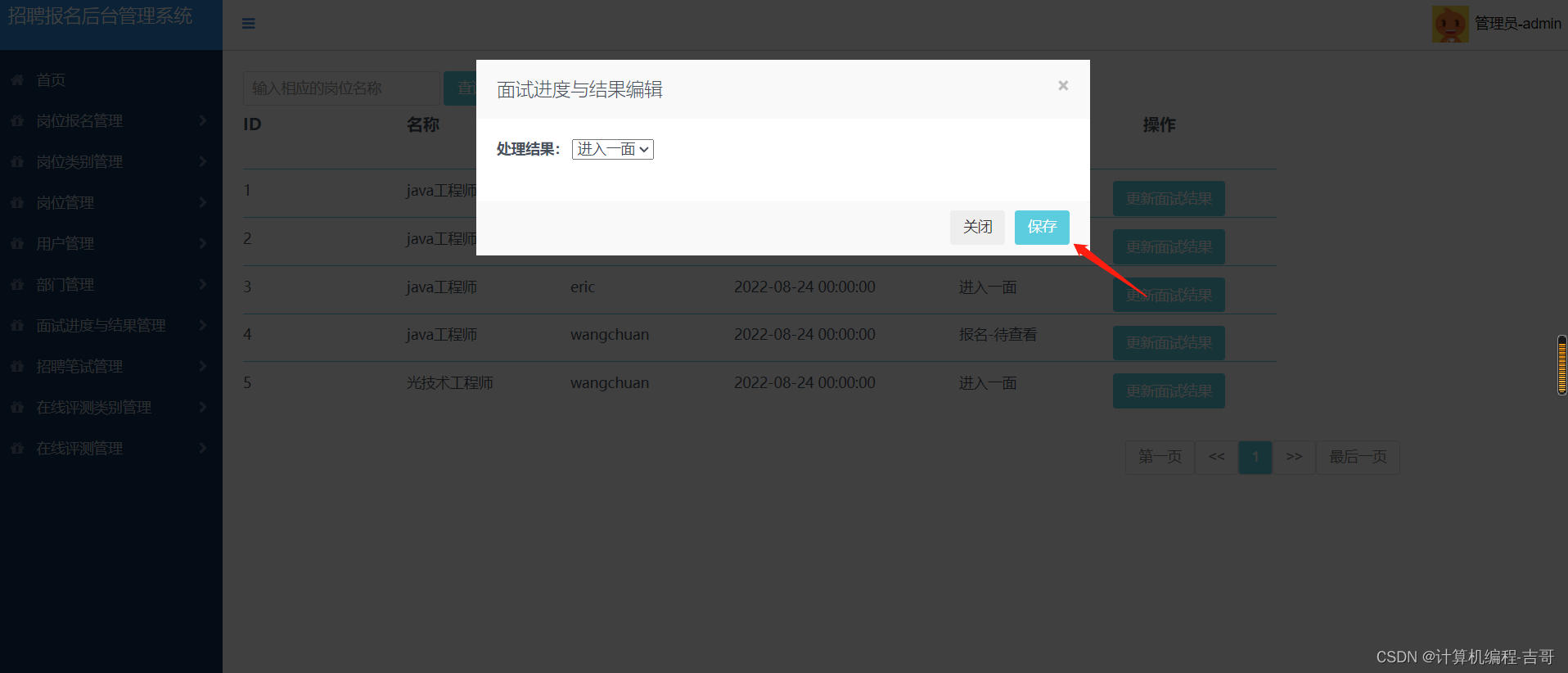Go to 首页 in the sidebar
This screenshot has height=673, width=1568.
[51, 79]
